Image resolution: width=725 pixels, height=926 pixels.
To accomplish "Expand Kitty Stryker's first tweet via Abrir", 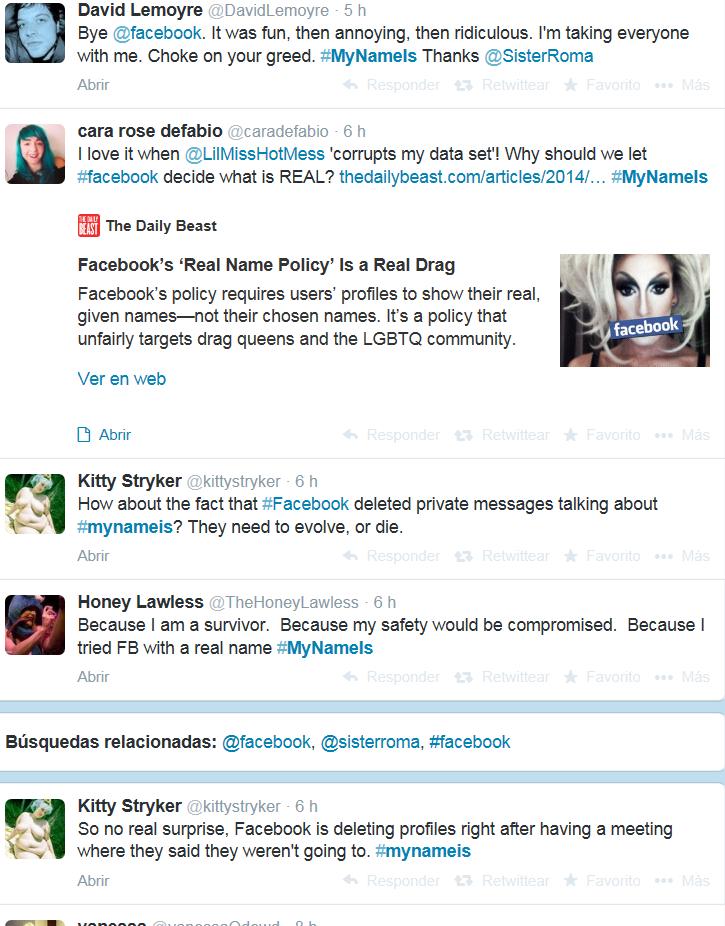I will coord(93,556).
